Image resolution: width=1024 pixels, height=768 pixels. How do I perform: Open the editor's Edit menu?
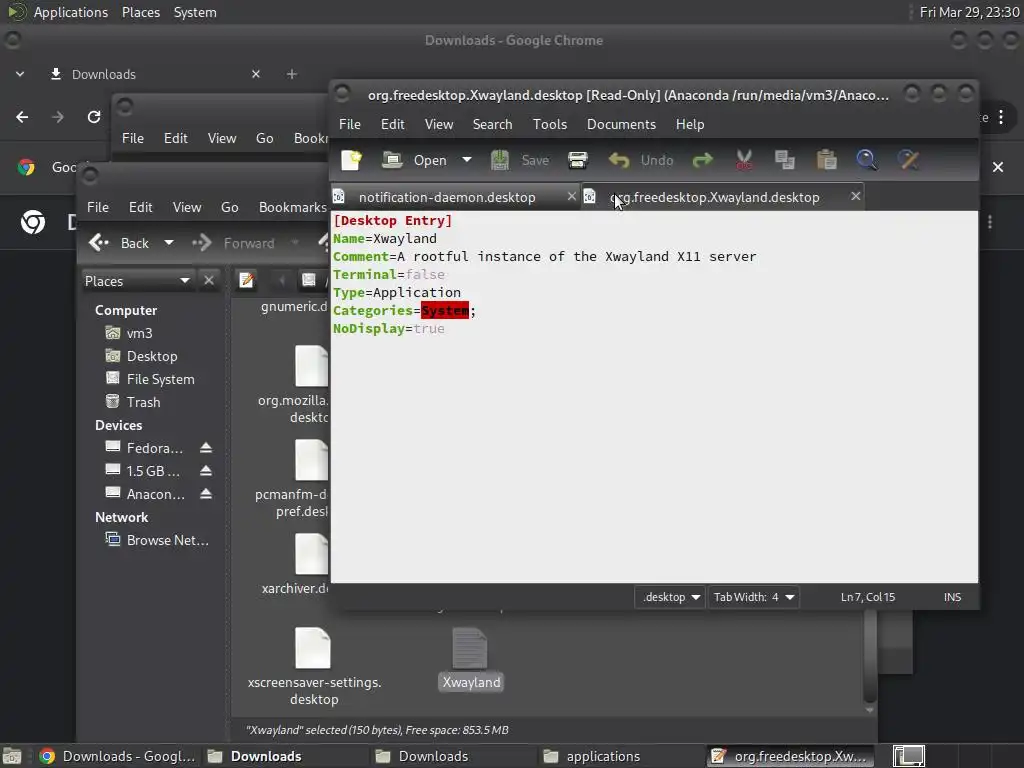coord(392,124)
